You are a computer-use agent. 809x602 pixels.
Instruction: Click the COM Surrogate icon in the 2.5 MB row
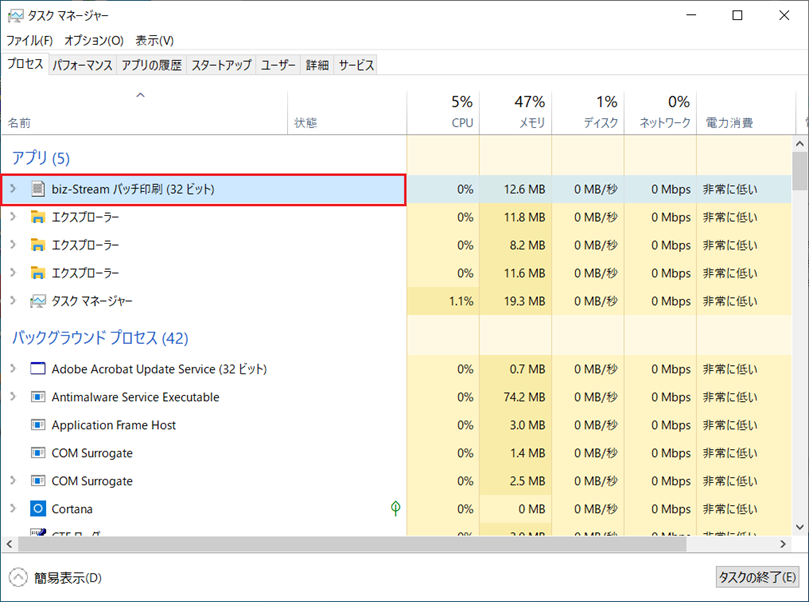click(x=38, y=481)
